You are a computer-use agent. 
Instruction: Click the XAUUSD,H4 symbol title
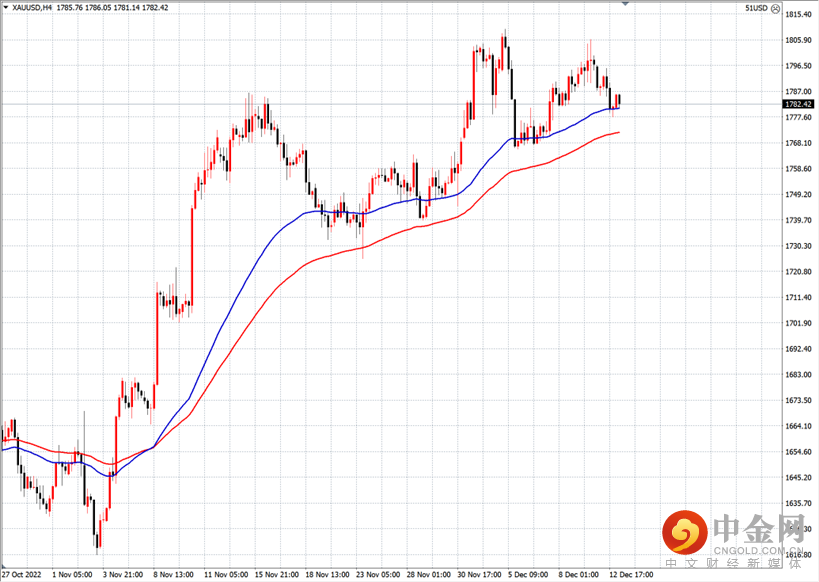coord(31,8)
